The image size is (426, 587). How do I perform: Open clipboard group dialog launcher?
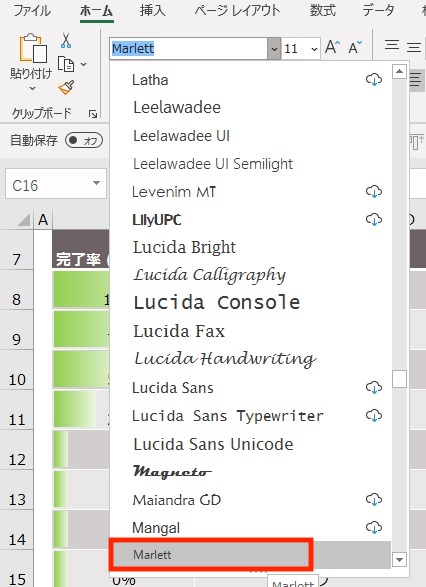click(93, 114)
